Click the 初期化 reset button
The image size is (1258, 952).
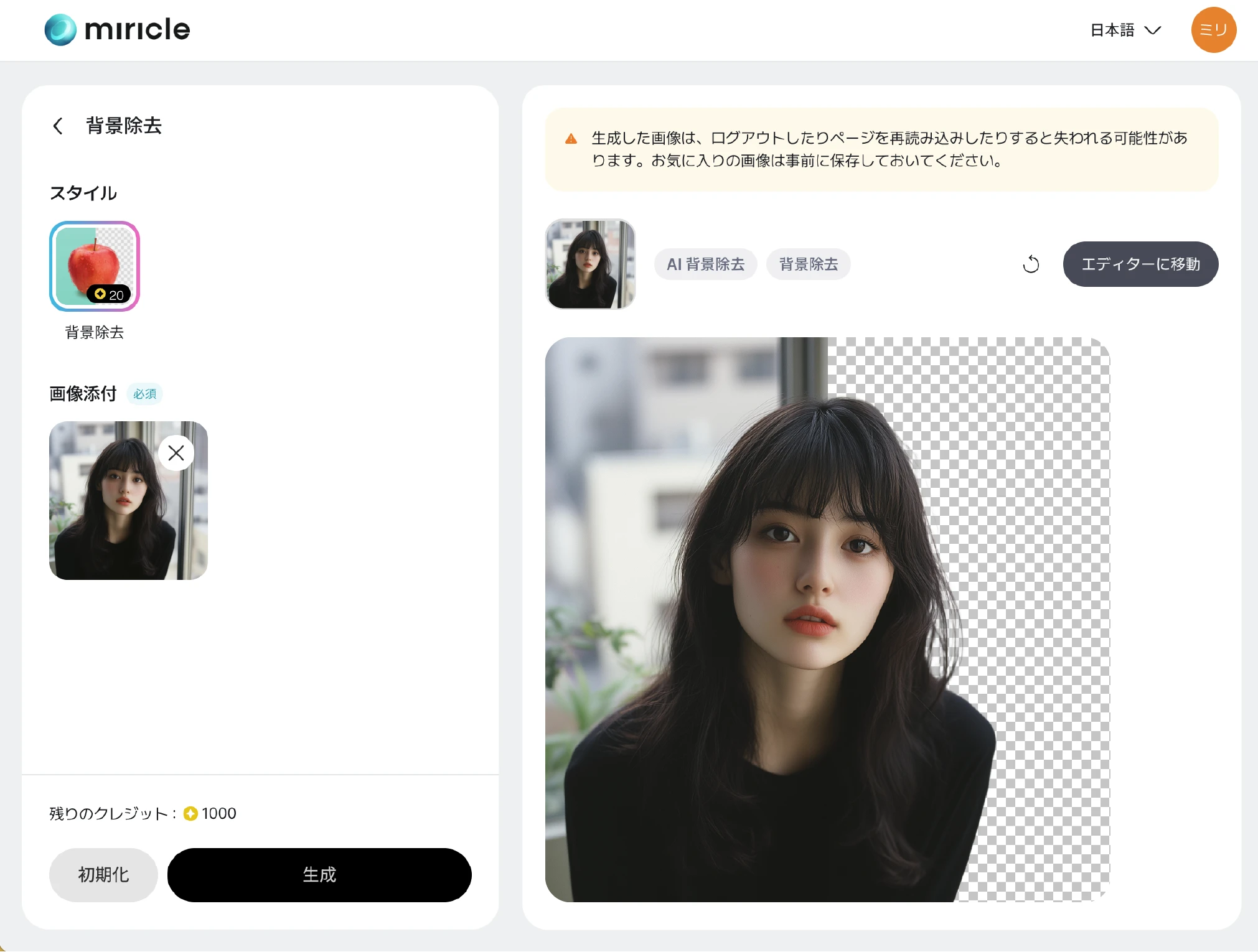point(103,875)
